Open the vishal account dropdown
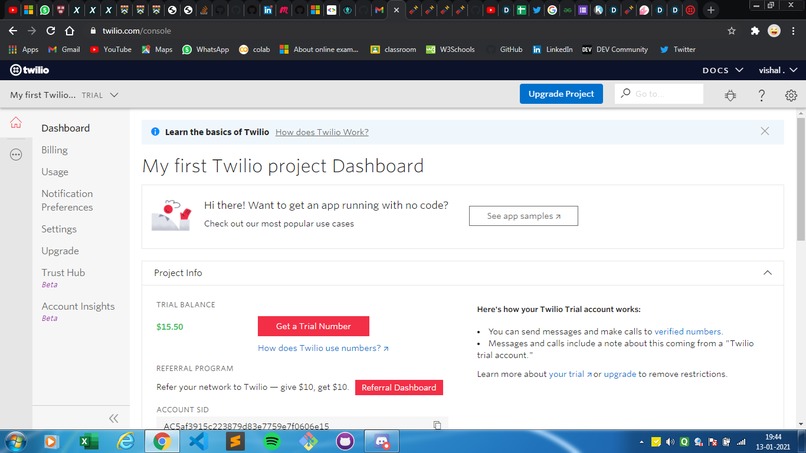Screen dimensions: 806x453 pos(778,70)
